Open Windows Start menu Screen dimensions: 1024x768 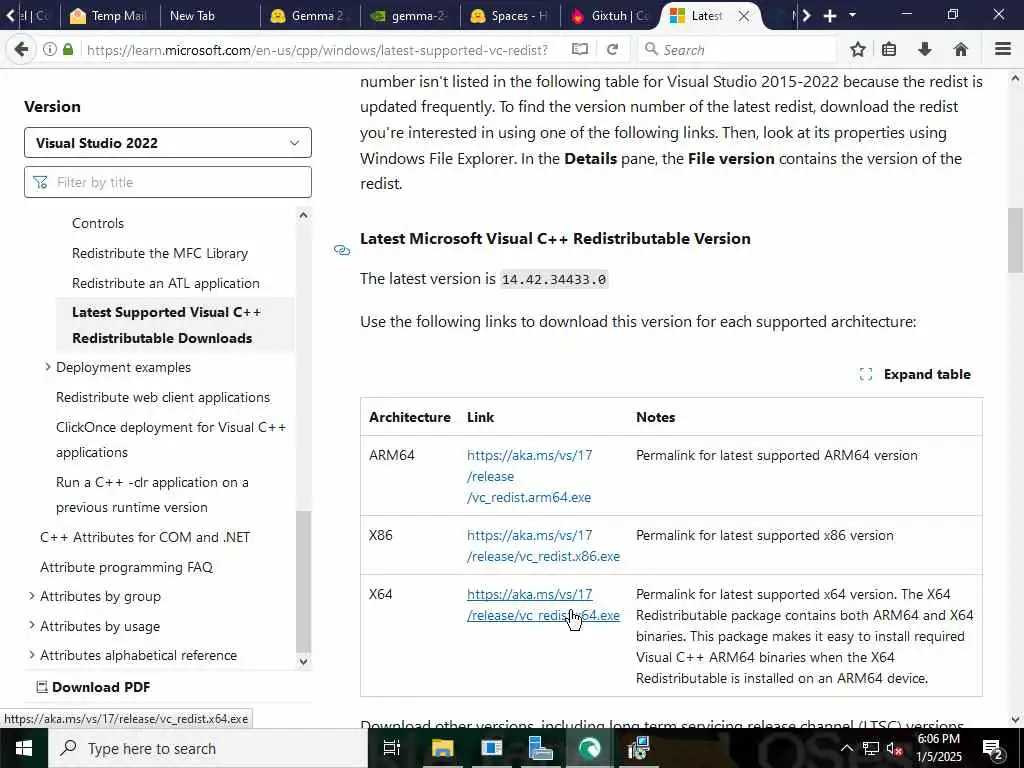click(x=24, y=748)
